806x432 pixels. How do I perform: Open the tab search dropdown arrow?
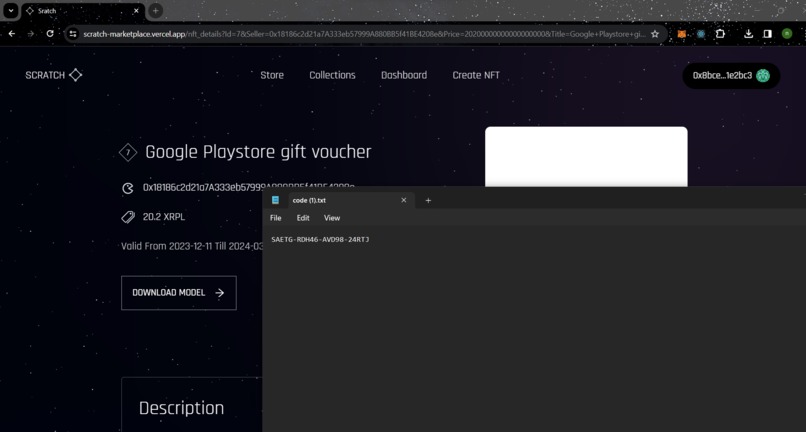pos(11,10)
